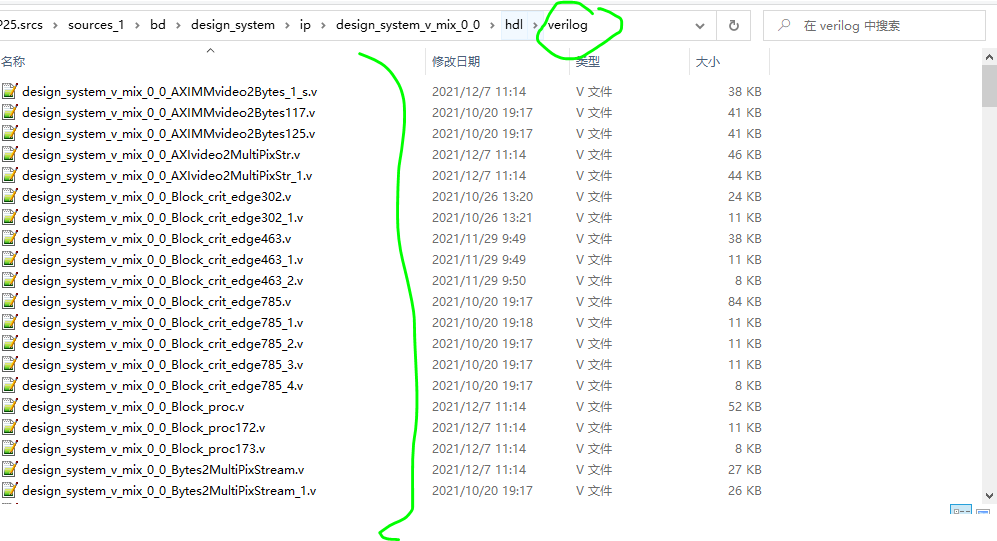The height and width of the screenshot is (541, 997).
Task: Click the vertical scrollbar thumb
Action: [x=989, y=86]
